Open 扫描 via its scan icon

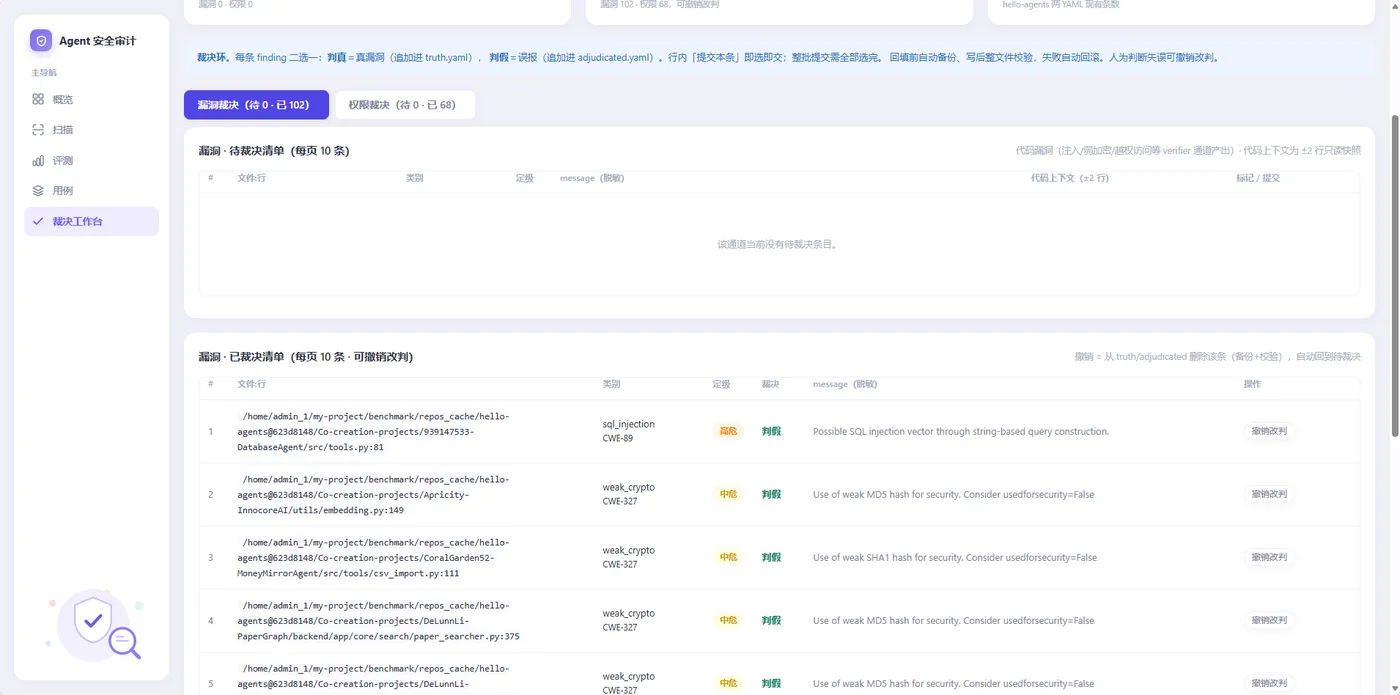(38, 130)
